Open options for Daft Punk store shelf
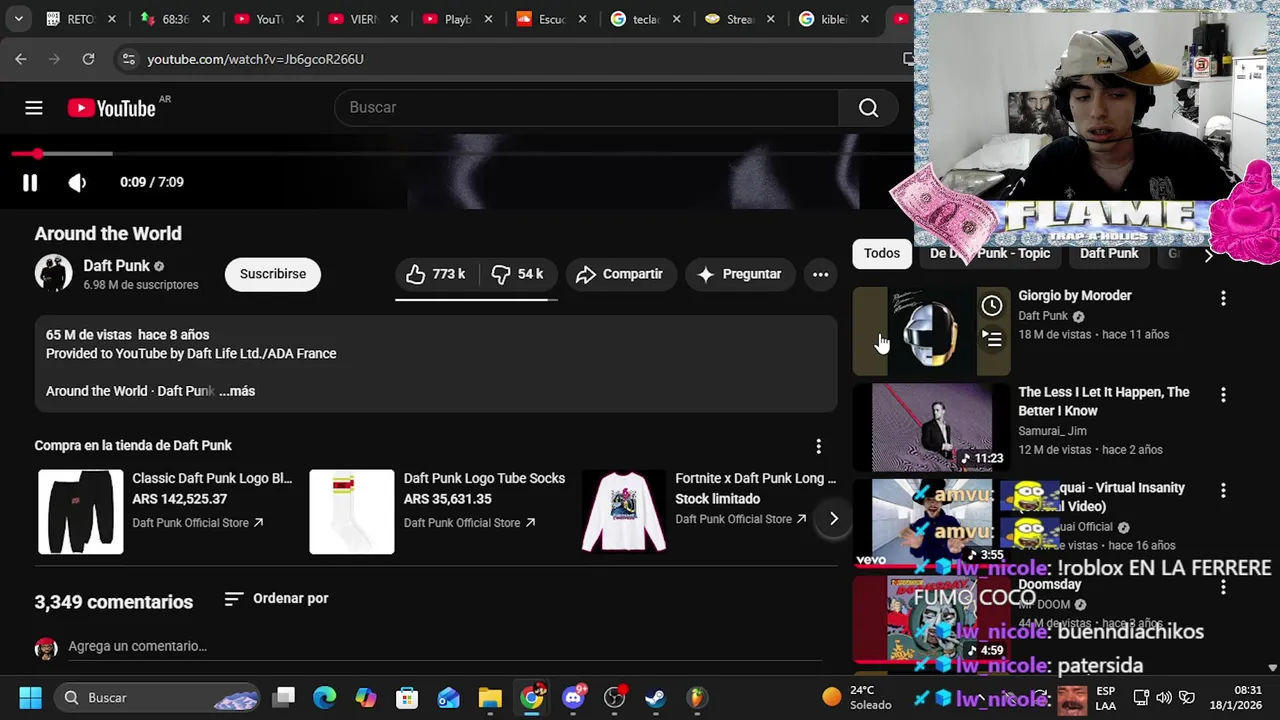This screenshot has width=1280, height=720. 818,446
